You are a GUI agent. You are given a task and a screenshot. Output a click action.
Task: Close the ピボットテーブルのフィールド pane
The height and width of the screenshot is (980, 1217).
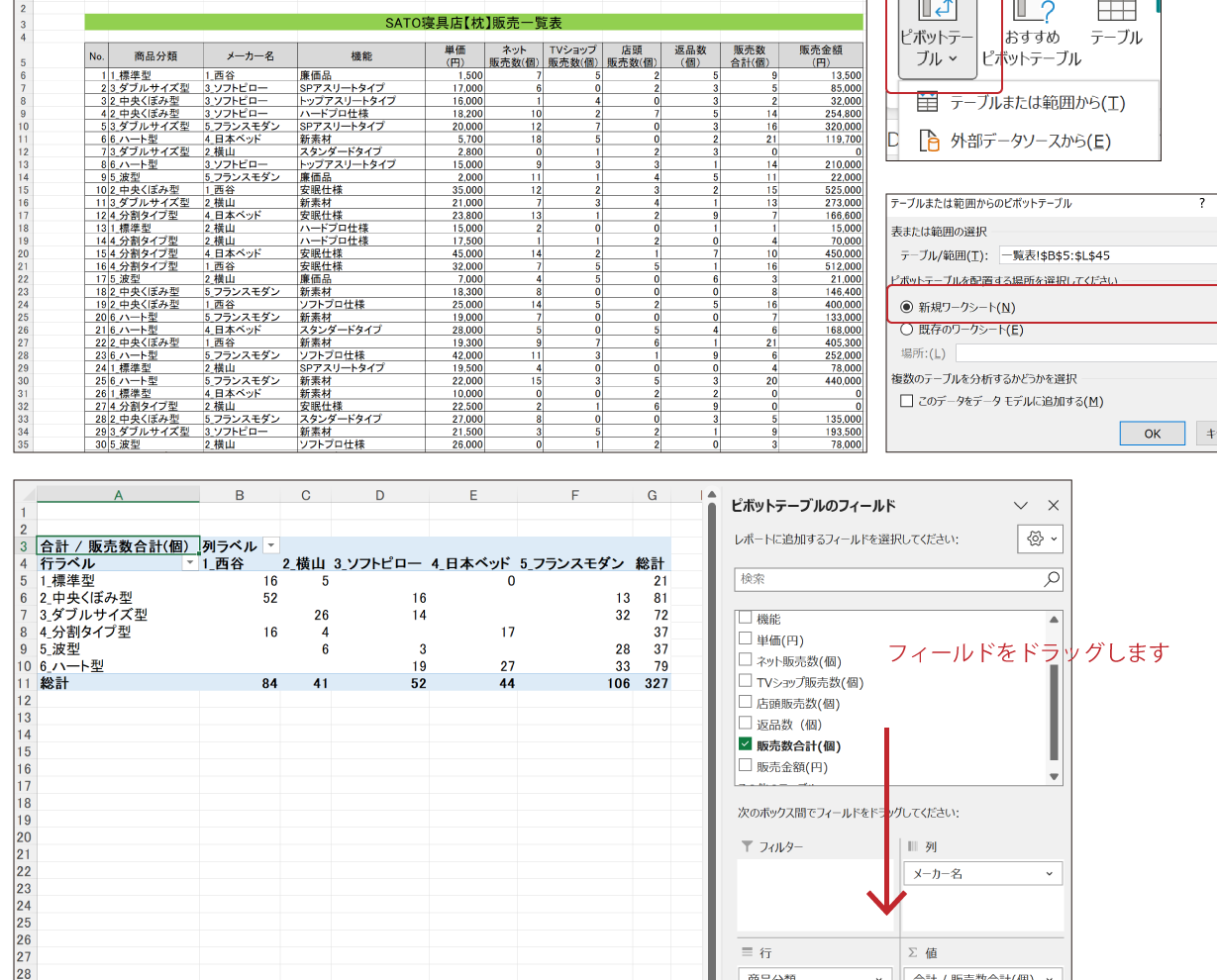tap(1054, 505)
